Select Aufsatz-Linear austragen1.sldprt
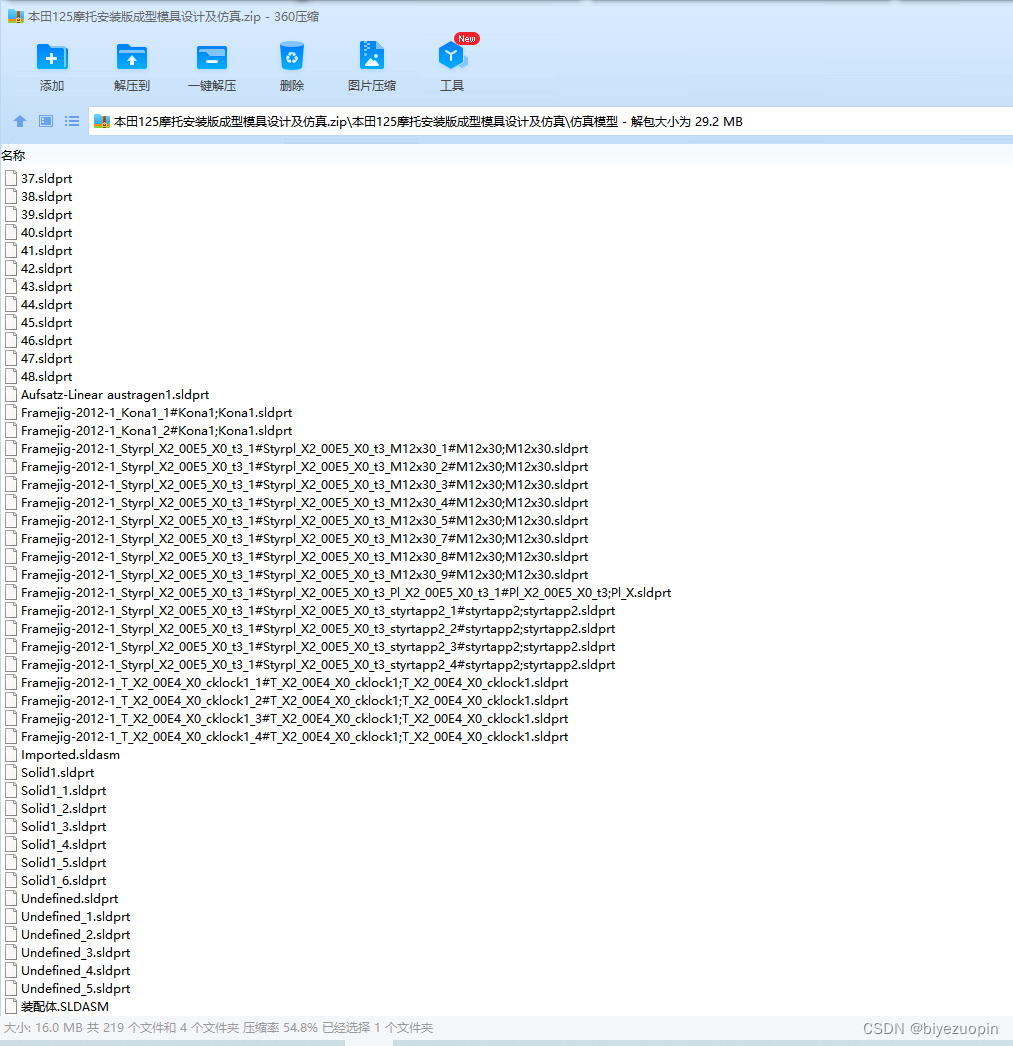 coord(115,395)
